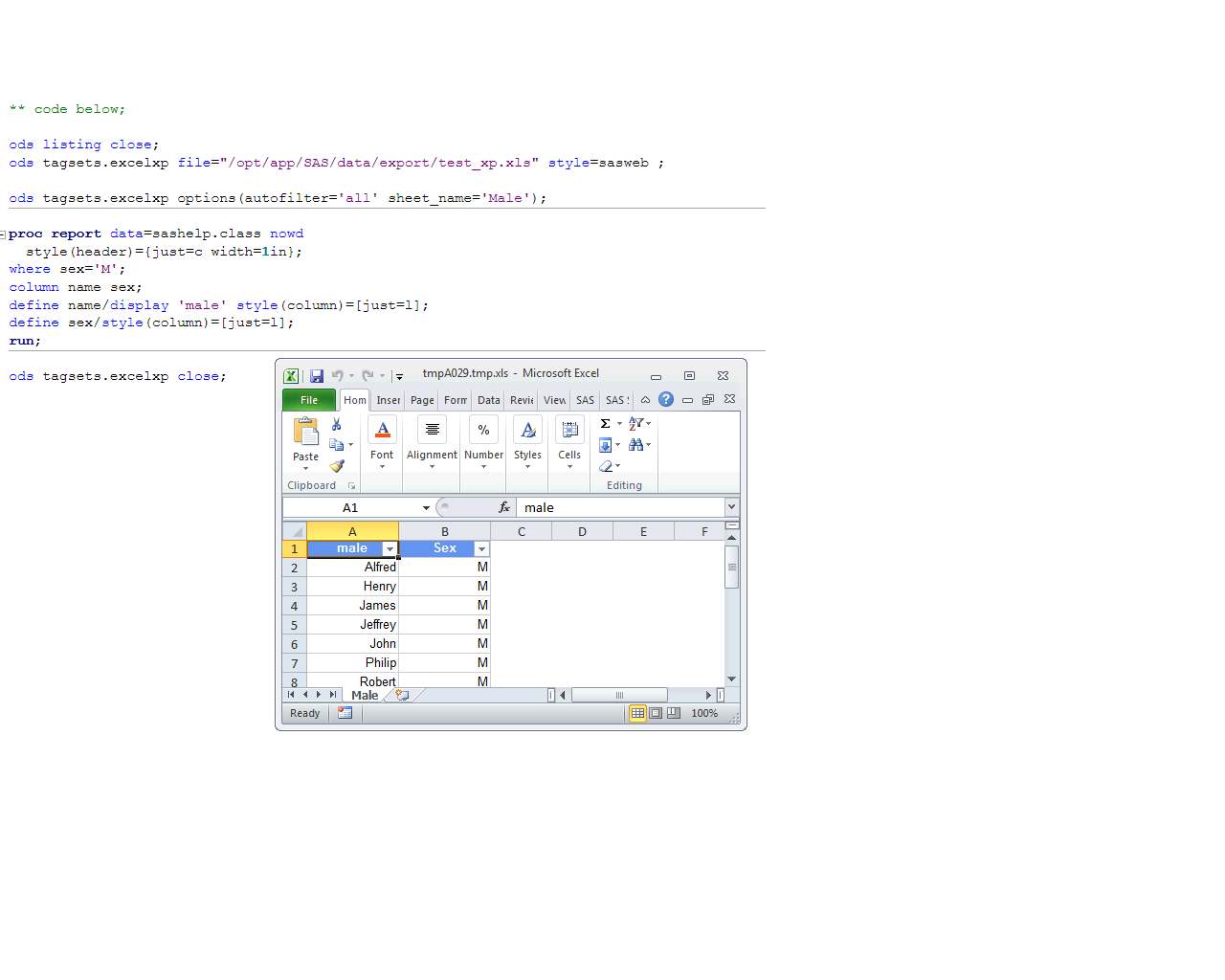This screenshot has height=980, width=1225.
Task: Open the autofilter dropdown for male column
Action: point(390,549)
